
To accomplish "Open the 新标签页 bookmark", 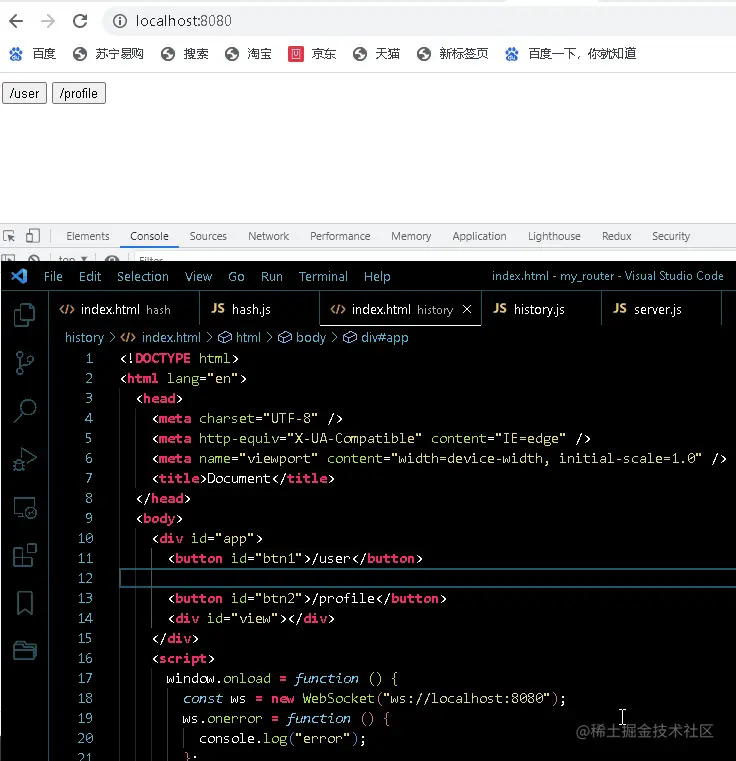I will [452, 53].
